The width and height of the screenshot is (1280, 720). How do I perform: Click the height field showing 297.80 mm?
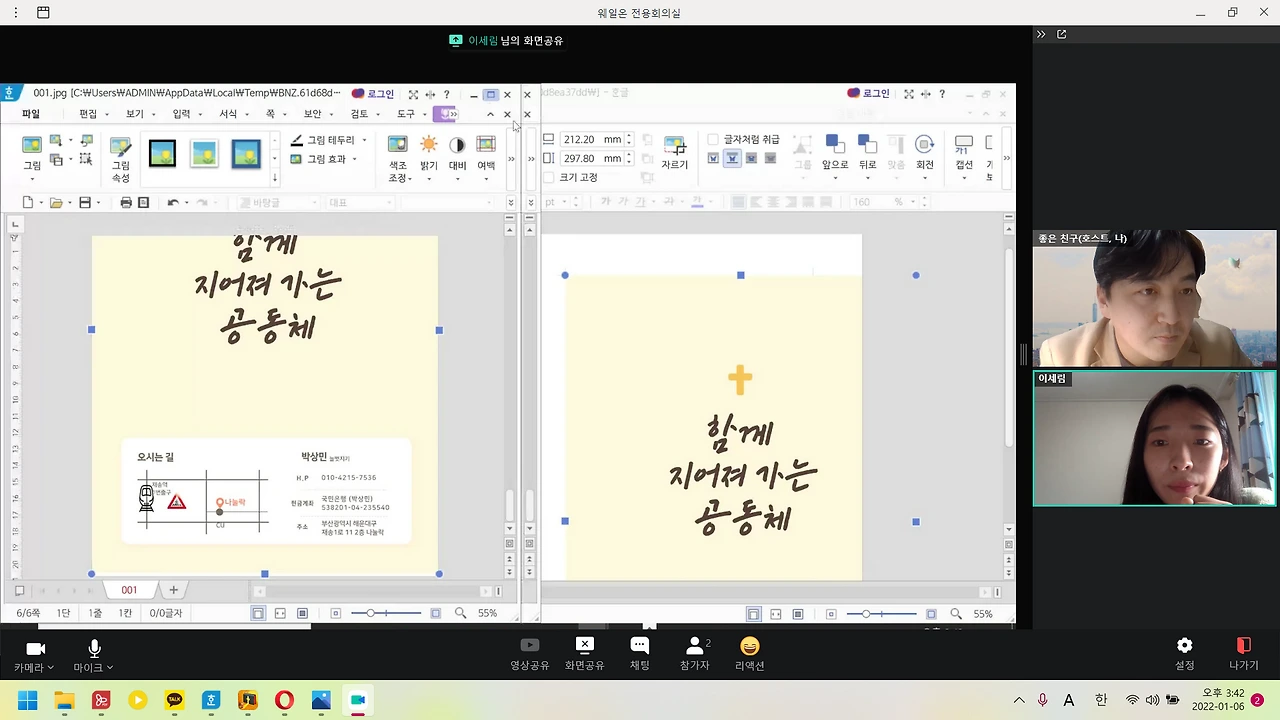[x=592, y=158]
